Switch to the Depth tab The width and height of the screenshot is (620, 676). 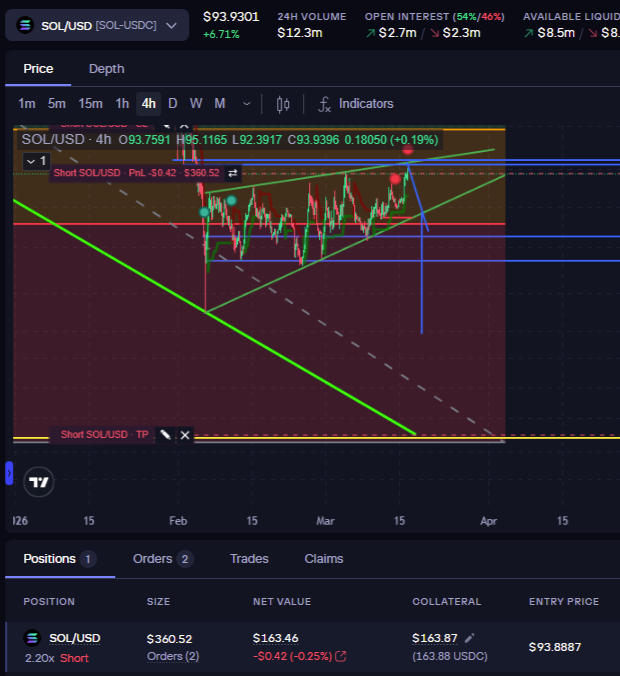106,69
